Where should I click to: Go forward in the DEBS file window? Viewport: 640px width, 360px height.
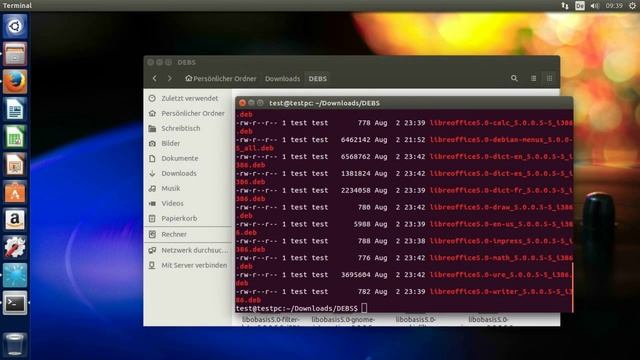tap(170, 78)
